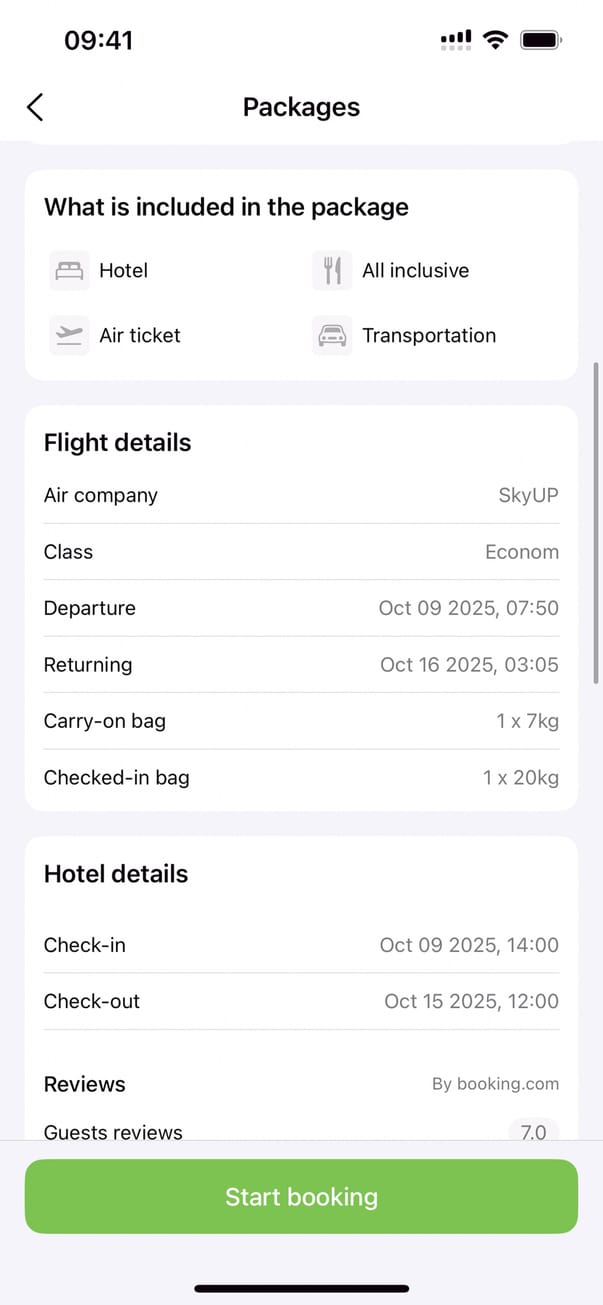Select the Air company SkyUP row
This screenshot has width=603, height=1305.
tap(301, 495)
